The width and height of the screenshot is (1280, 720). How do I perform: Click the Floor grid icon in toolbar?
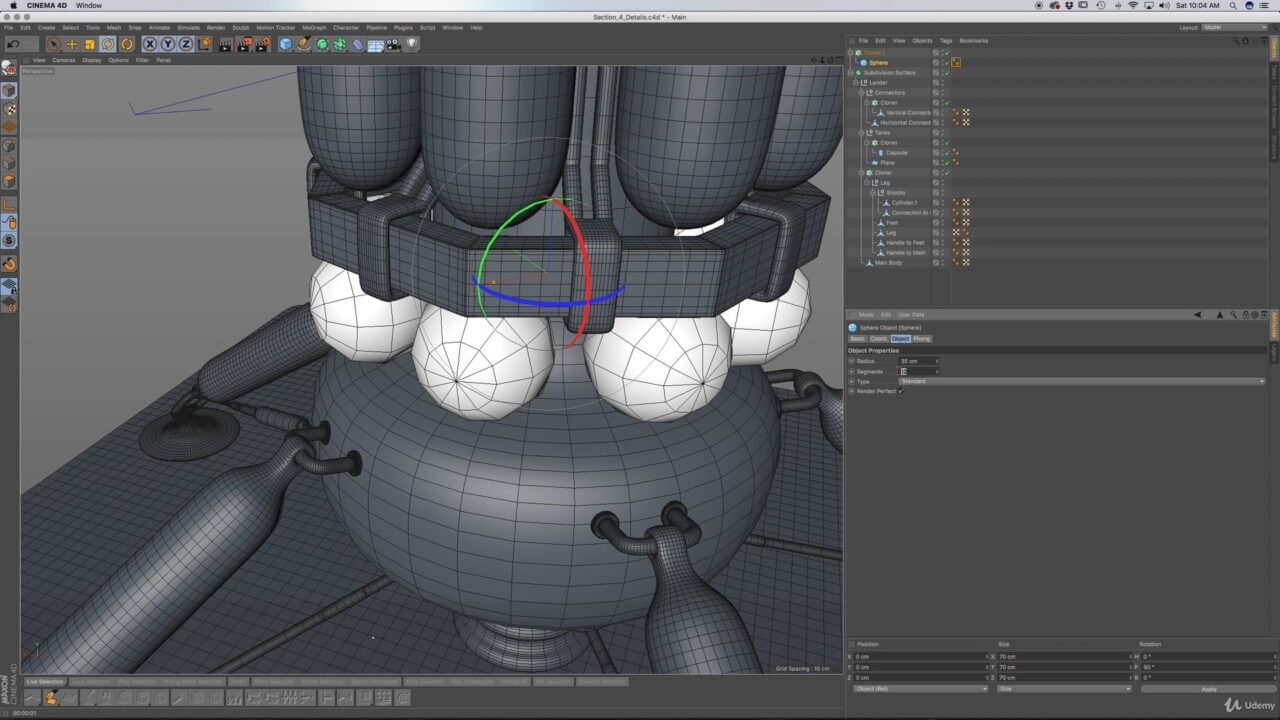[x=376, y=44]
